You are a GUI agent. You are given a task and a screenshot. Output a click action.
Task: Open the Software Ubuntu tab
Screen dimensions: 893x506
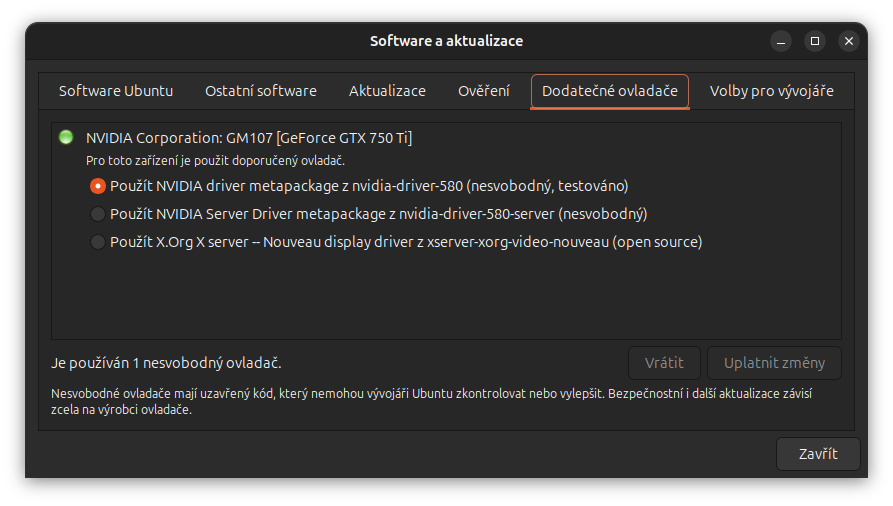pos(116,91)
